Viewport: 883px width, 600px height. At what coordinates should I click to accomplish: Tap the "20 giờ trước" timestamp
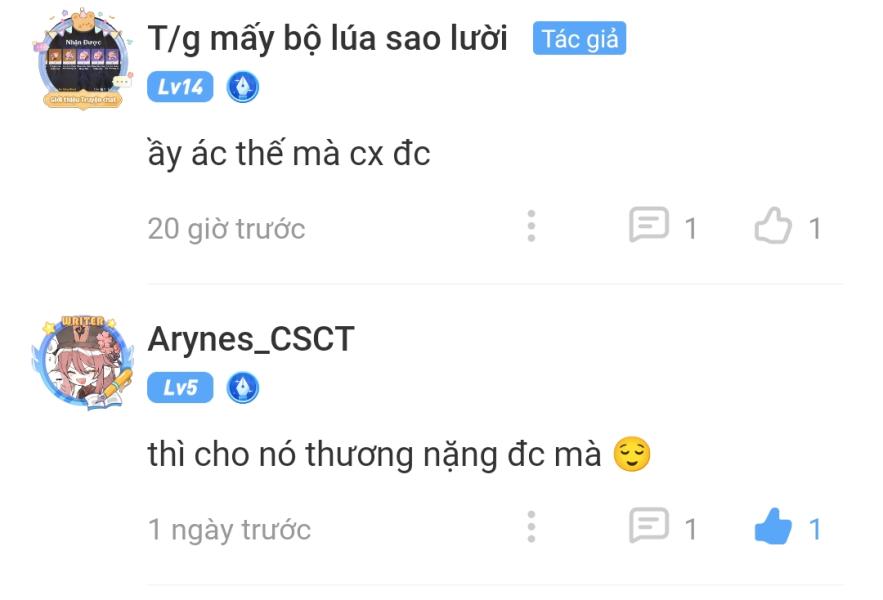click(x=226, y=229)
